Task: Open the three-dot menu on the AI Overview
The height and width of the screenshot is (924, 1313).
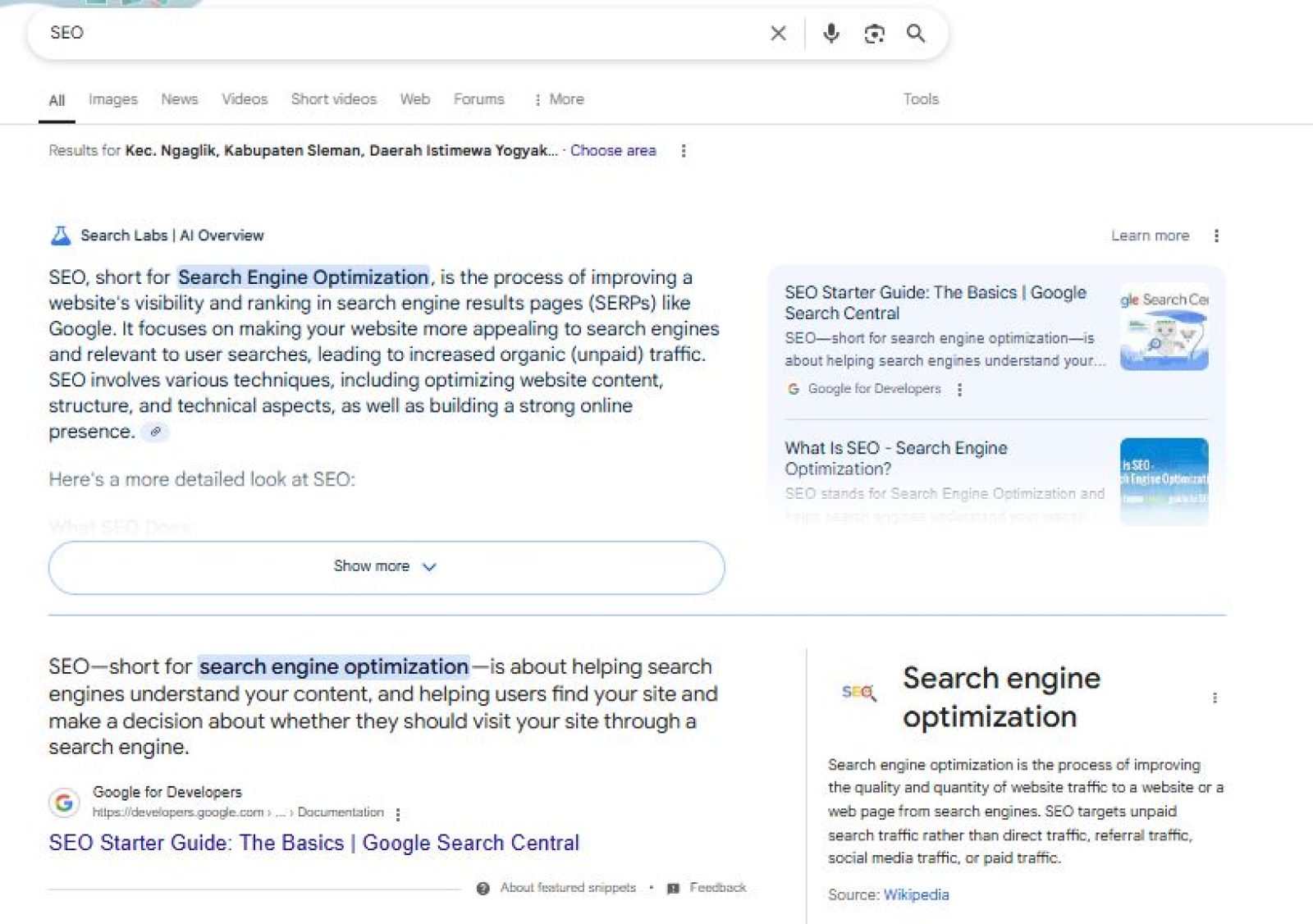Action: click(1217, 236)
